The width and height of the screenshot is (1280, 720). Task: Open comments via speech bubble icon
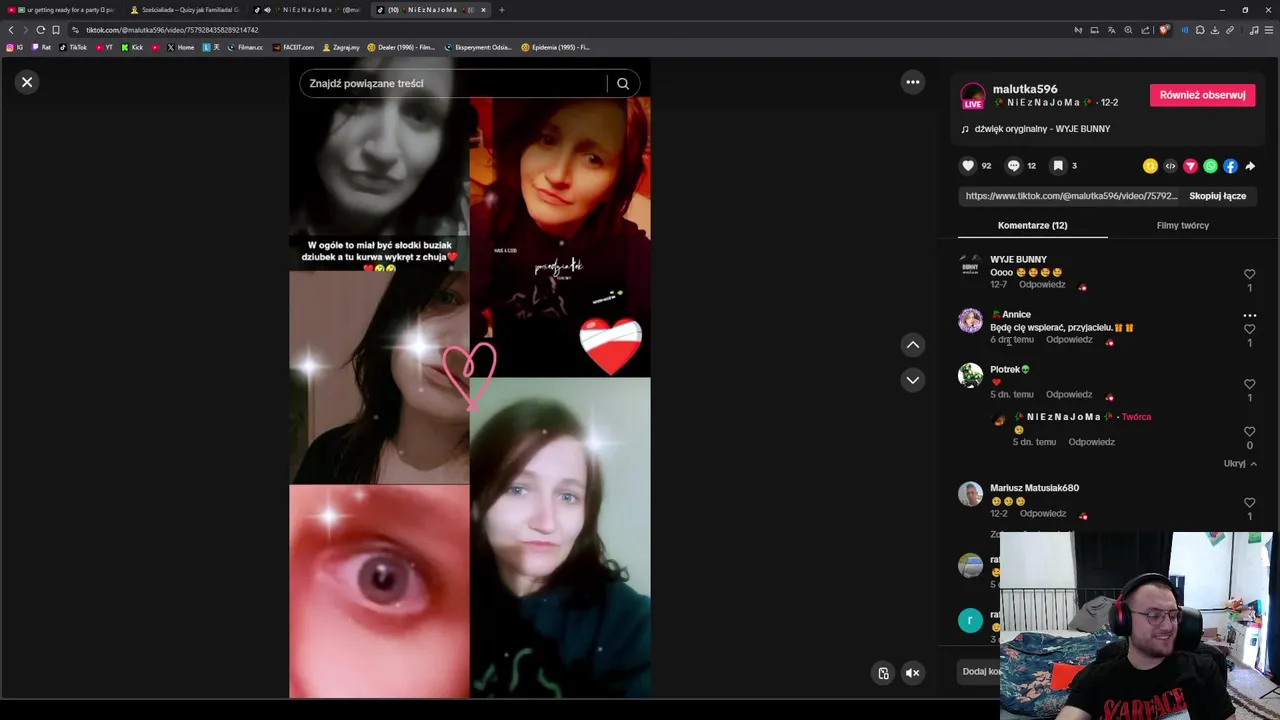[x=1013, y=166]
